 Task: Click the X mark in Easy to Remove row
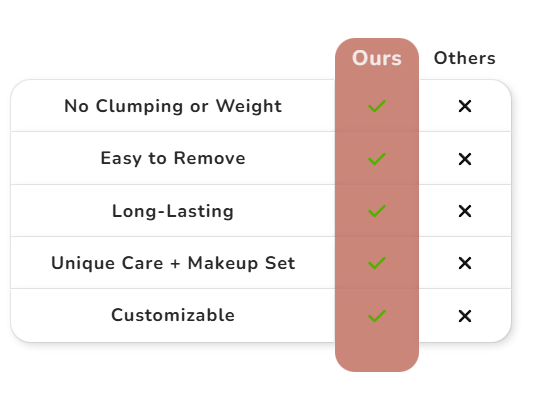[x=465, y=159]
